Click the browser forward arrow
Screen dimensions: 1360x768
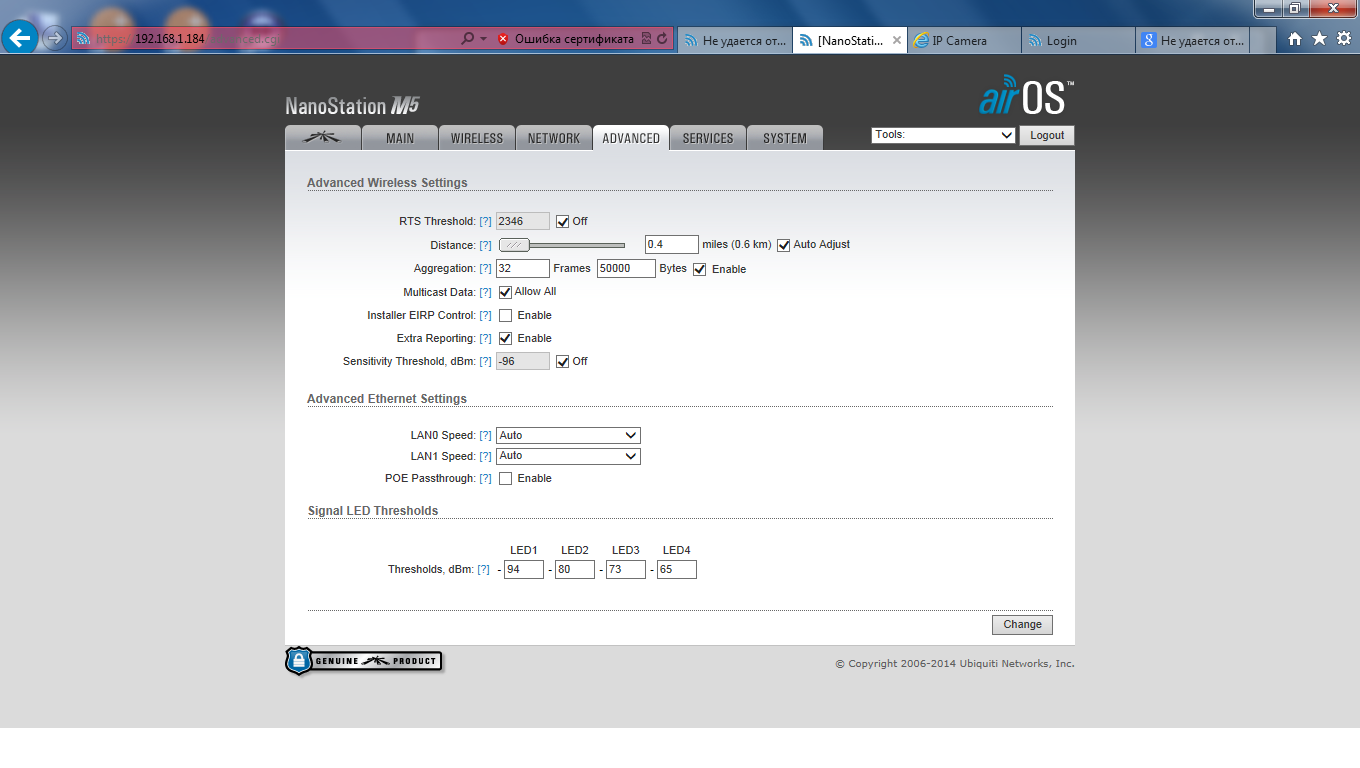coord(54,39)
